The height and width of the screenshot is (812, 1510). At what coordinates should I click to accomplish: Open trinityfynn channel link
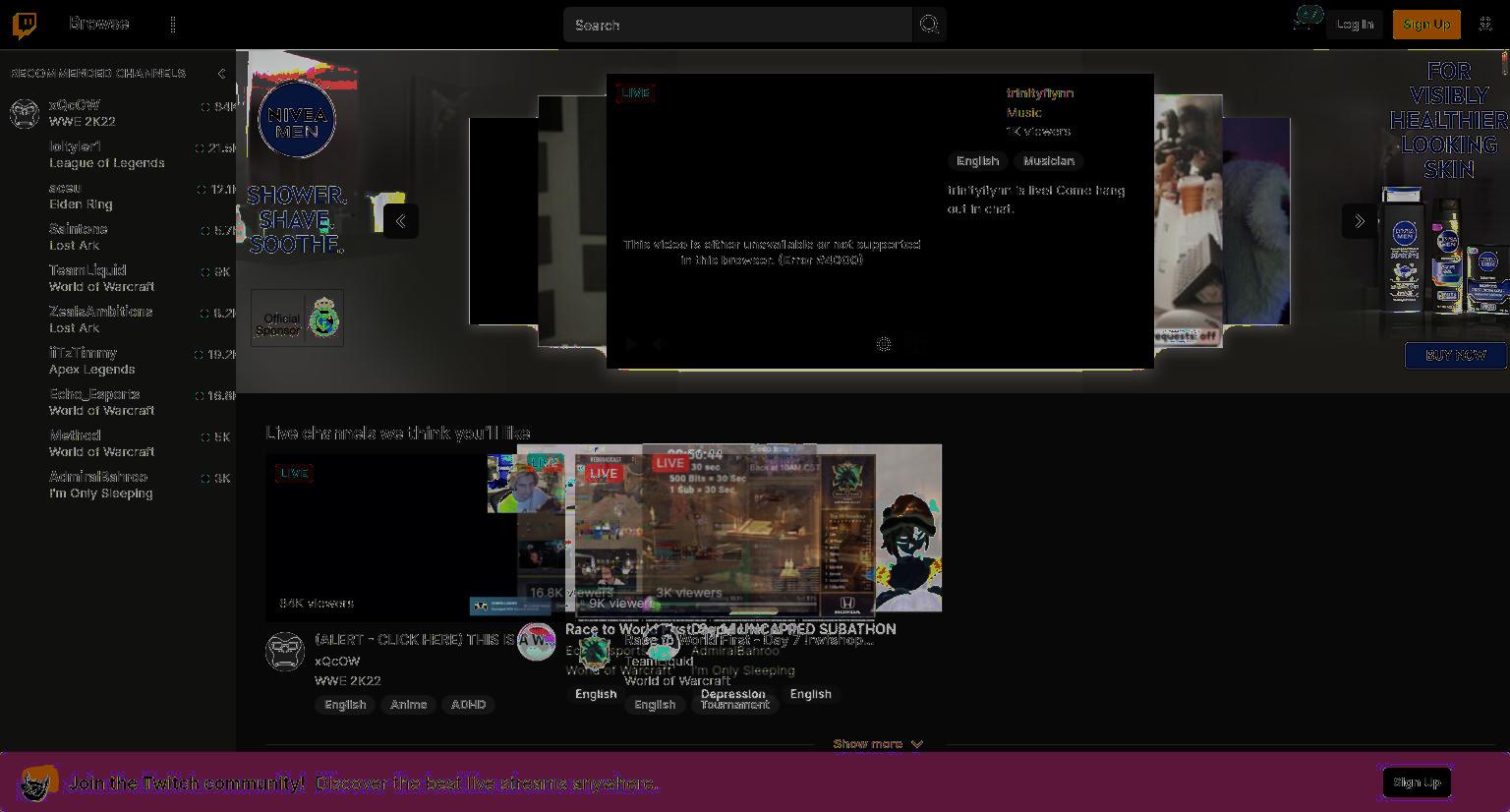(1039, 93)
